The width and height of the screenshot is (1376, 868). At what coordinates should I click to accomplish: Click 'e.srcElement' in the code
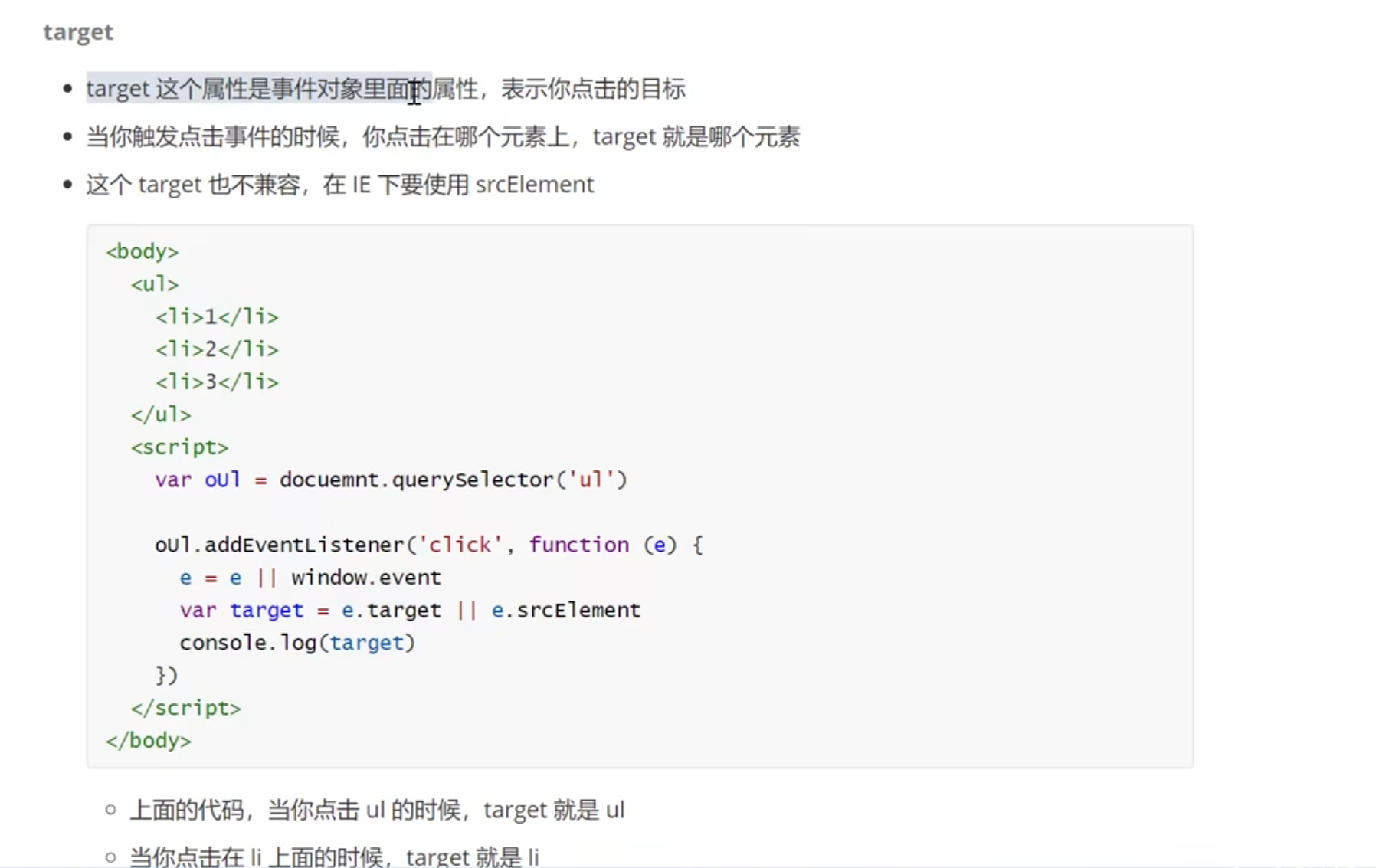coord(566,610)
